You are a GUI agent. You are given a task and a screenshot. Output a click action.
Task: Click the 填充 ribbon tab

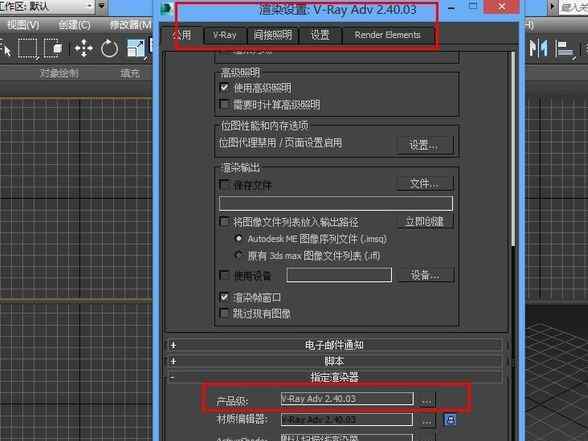point(130,73)
